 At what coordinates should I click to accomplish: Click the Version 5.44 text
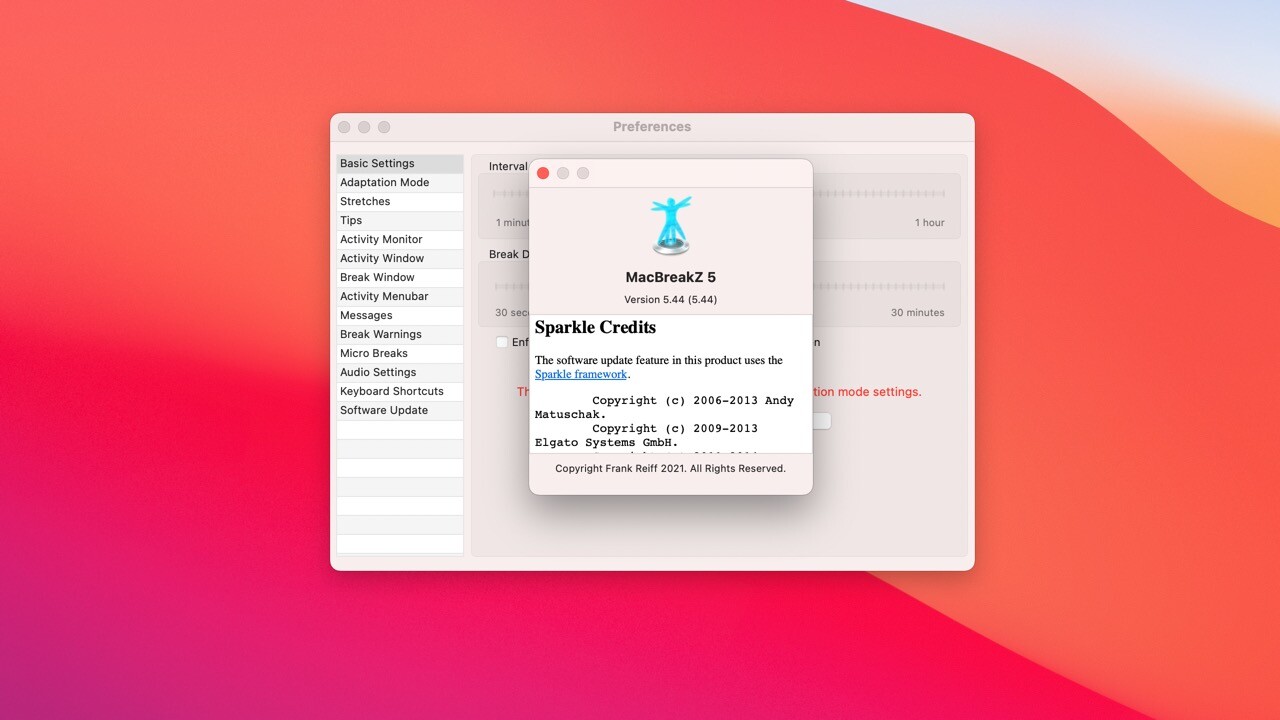click(x=670, y=299)
